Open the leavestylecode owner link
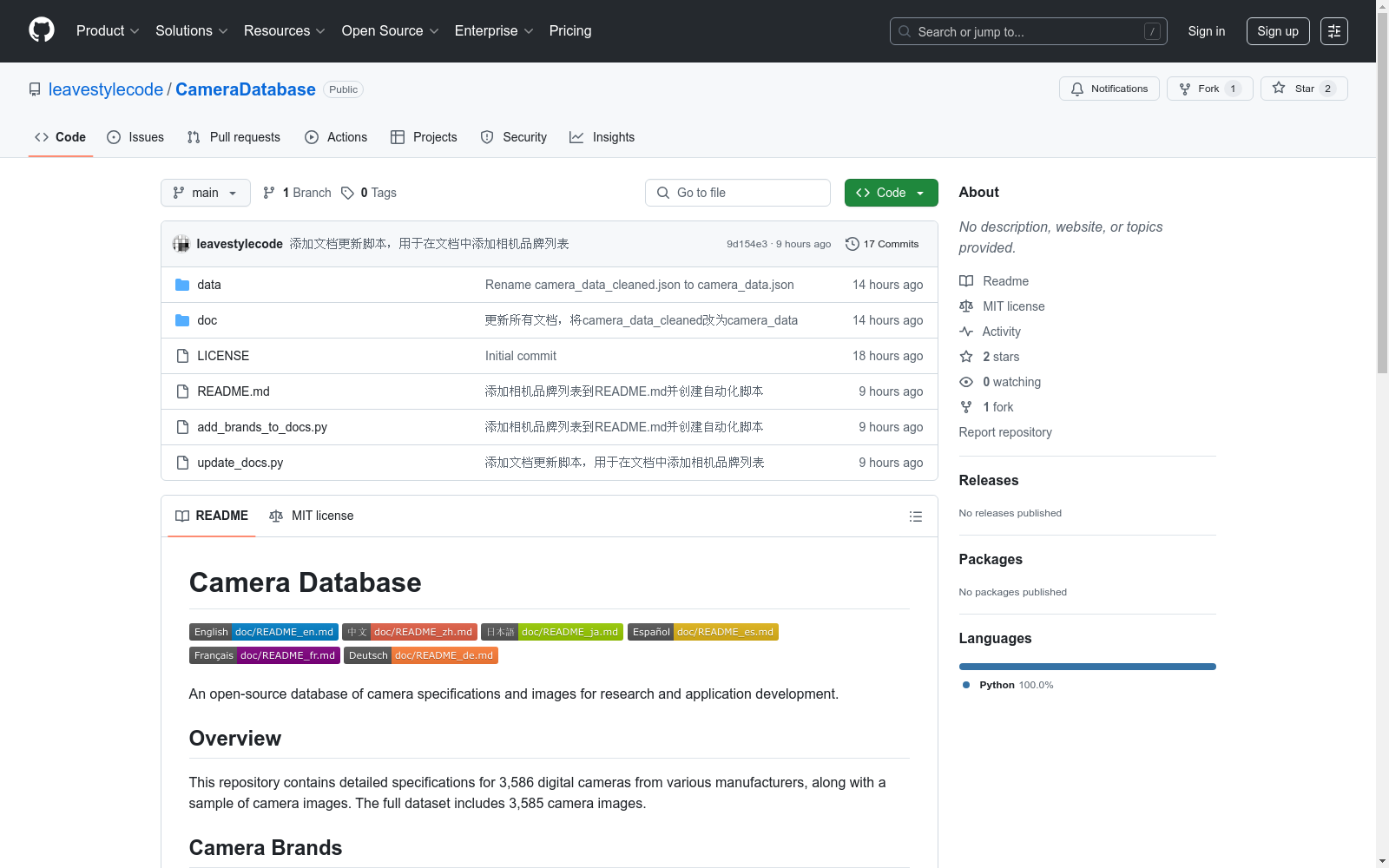Viewport: 1389px width, 868px height. coord(106,89)
